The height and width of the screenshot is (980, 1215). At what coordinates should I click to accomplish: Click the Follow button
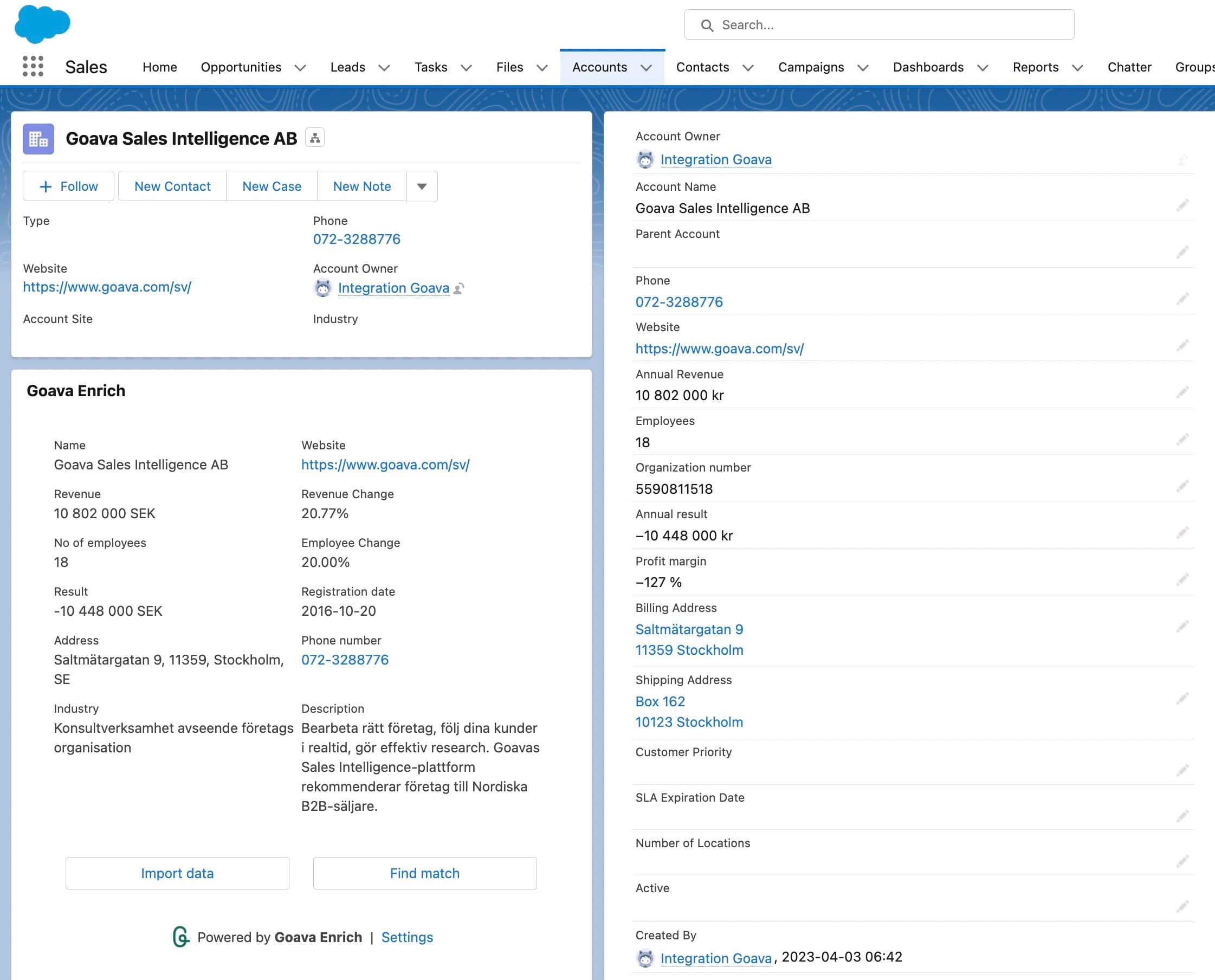pos(68,186)
